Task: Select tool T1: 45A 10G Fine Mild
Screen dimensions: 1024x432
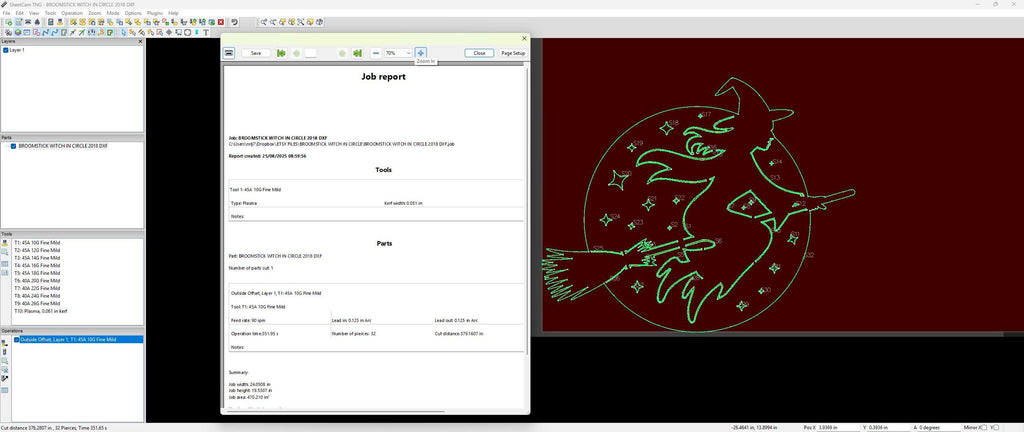Action: click(37, 242)
